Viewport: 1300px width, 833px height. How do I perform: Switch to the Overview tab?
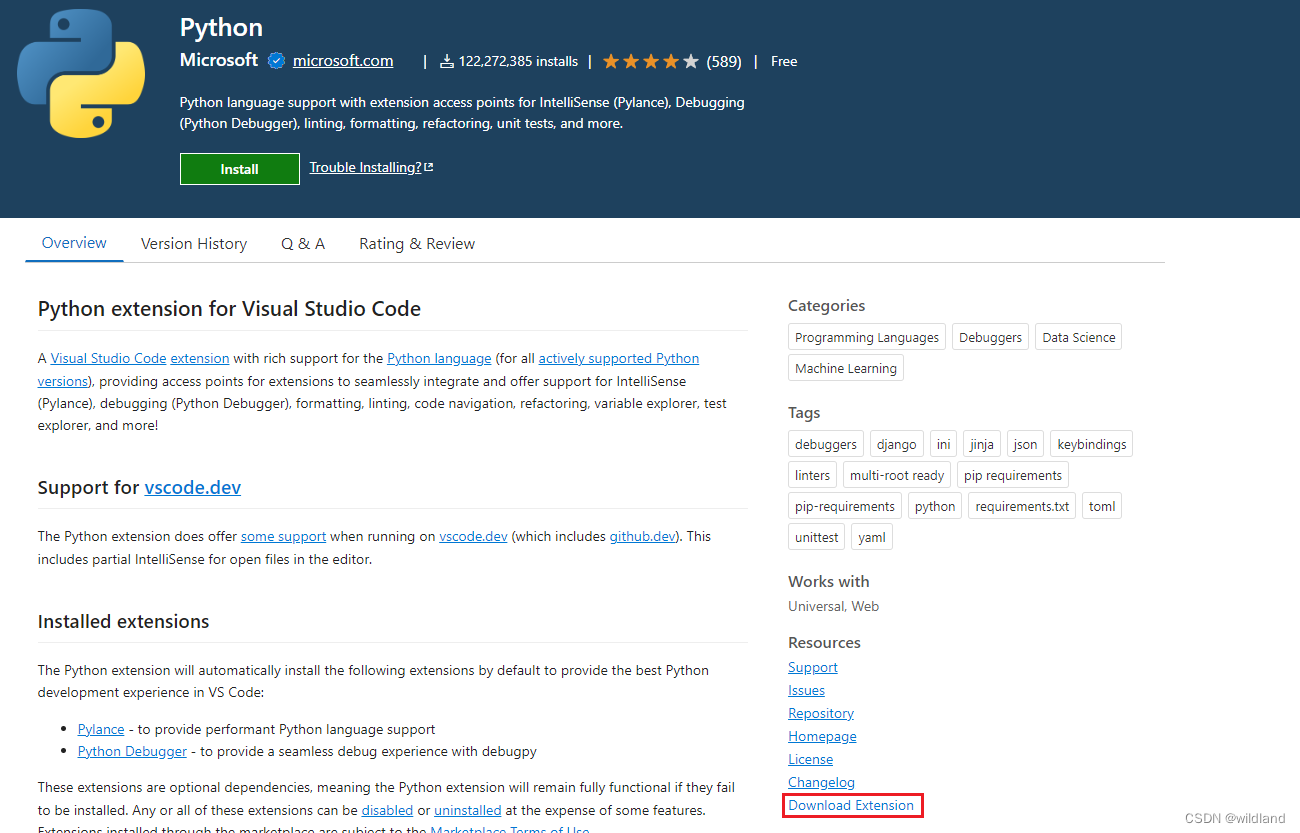point(74,243)
